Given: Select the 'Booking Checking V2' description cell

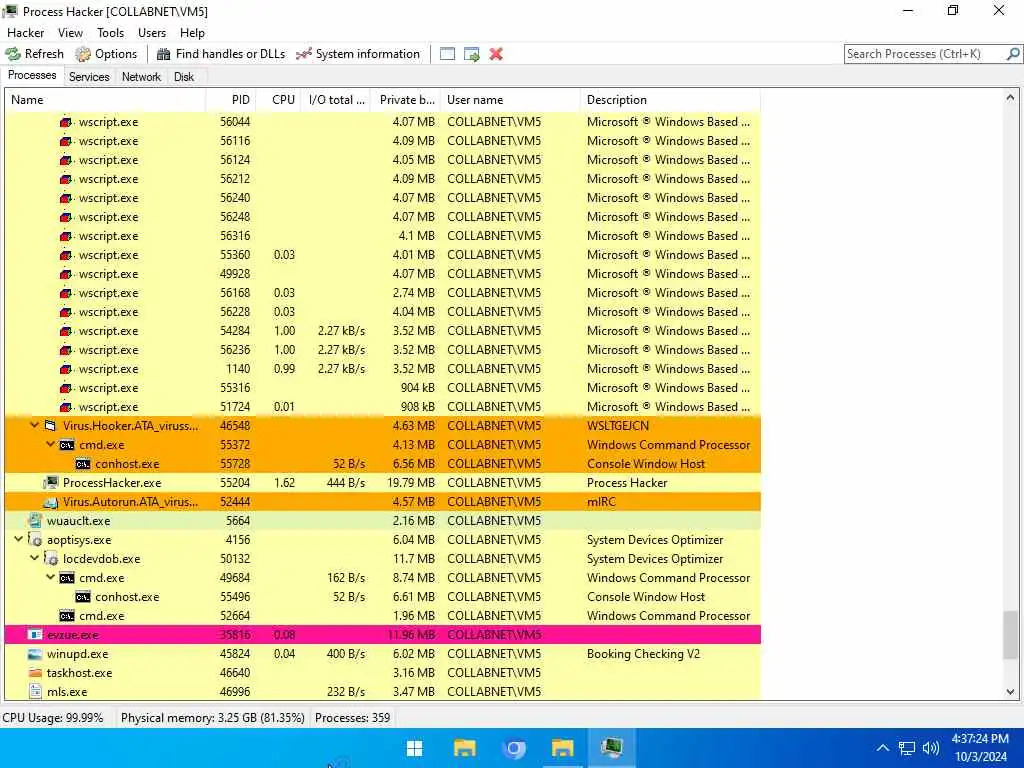Looking at the screenshot, I should pyautogui.click(x=643, y=654).
